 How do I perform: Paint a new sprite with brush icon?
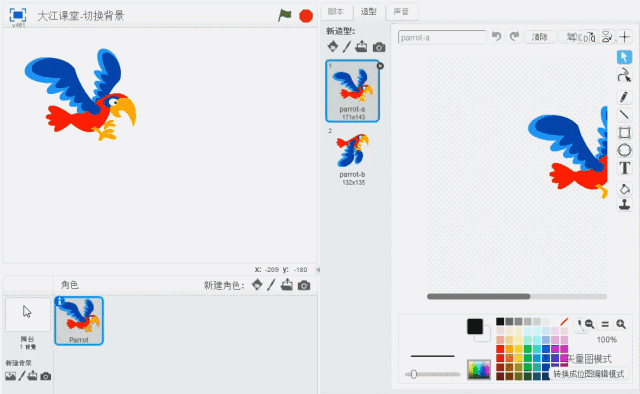[271, 285]
